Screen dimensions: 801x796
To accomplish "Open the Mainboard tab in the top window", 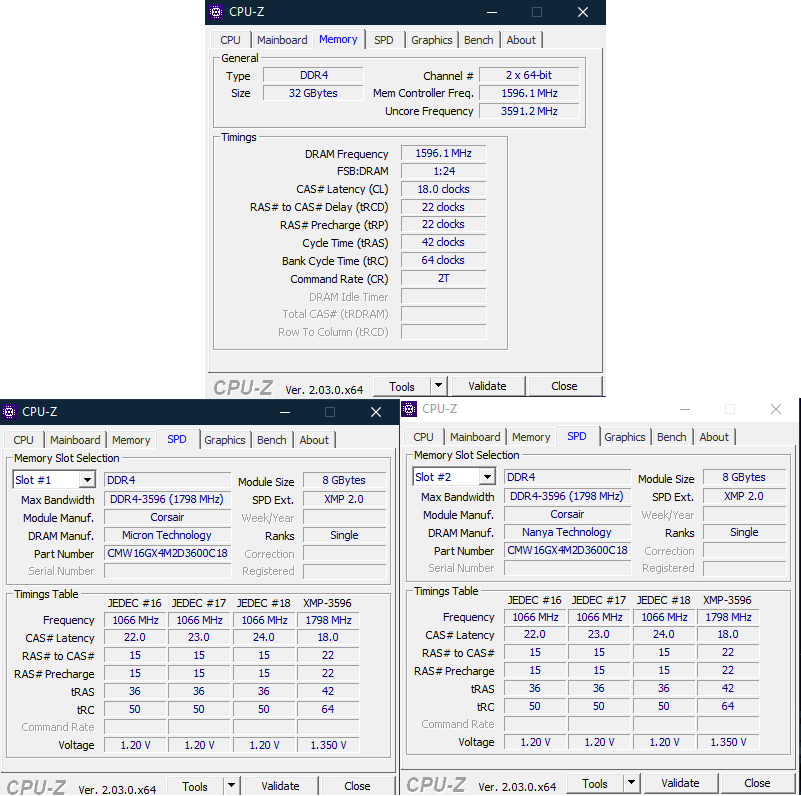I will 282,40.
